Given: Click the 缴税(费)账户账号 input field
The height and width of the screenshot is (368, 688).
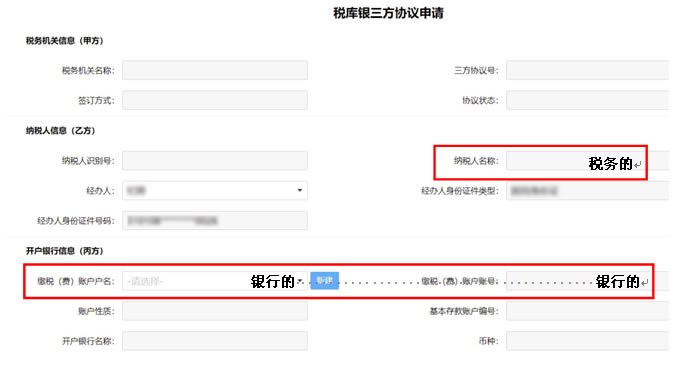Looking at the screenshot, I should pyautogui.click(x=588, y=281).
